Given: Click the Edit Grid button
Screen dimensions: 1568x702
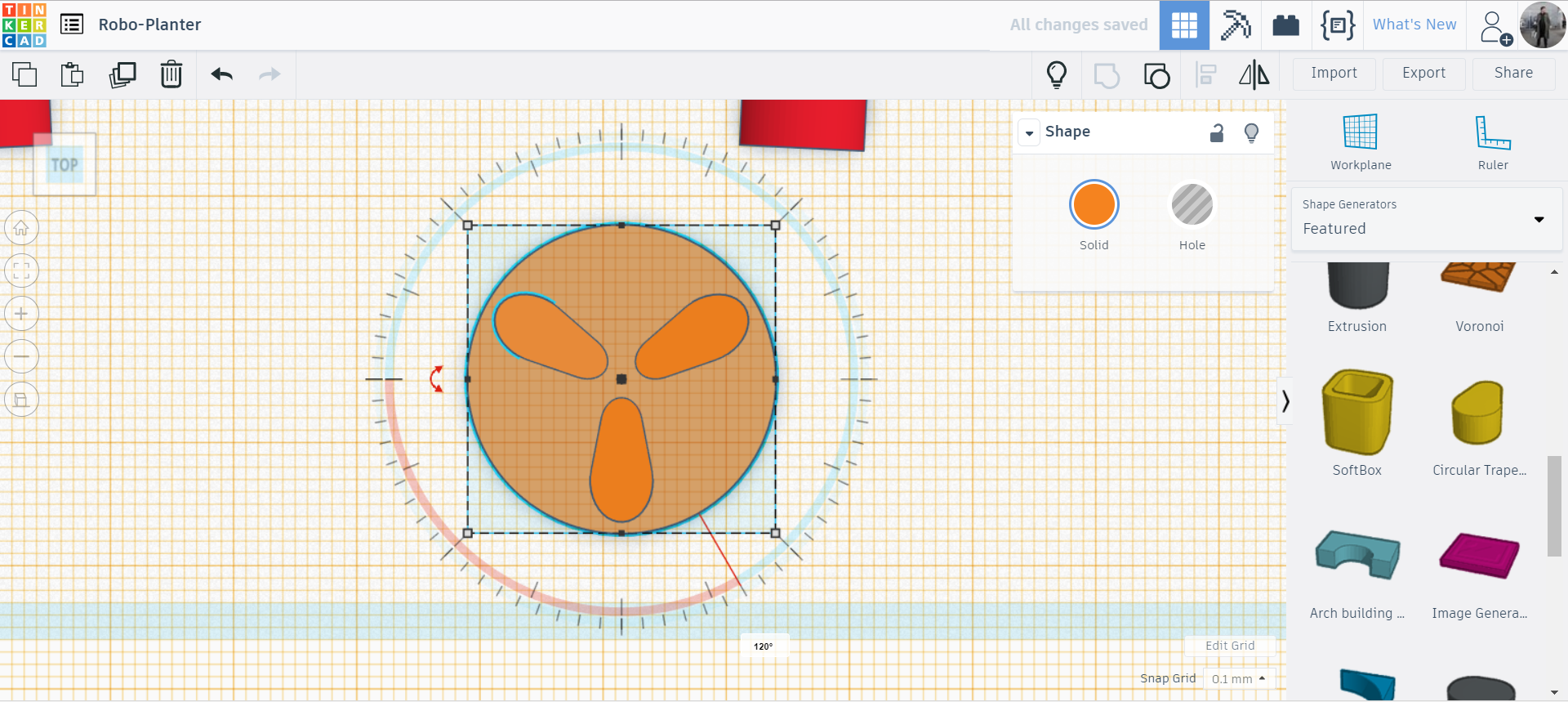Looking at the screenshot, I should (x=1230, y=646).
